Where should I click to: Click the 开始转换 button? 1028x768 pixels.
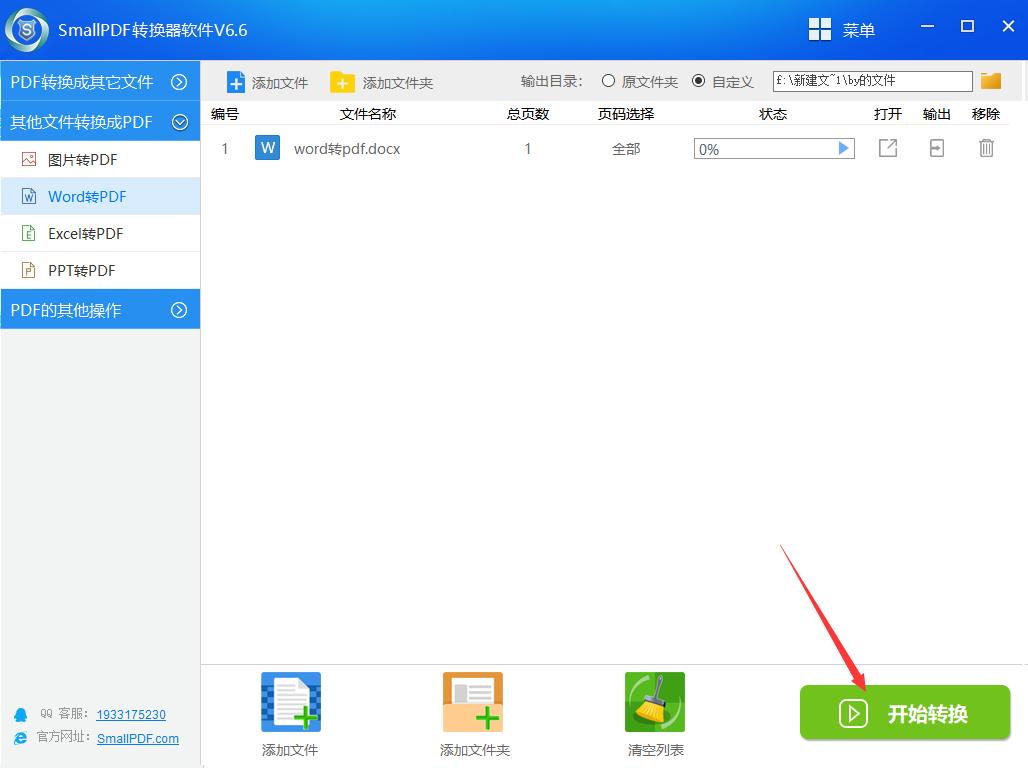[x=904, y=713]
